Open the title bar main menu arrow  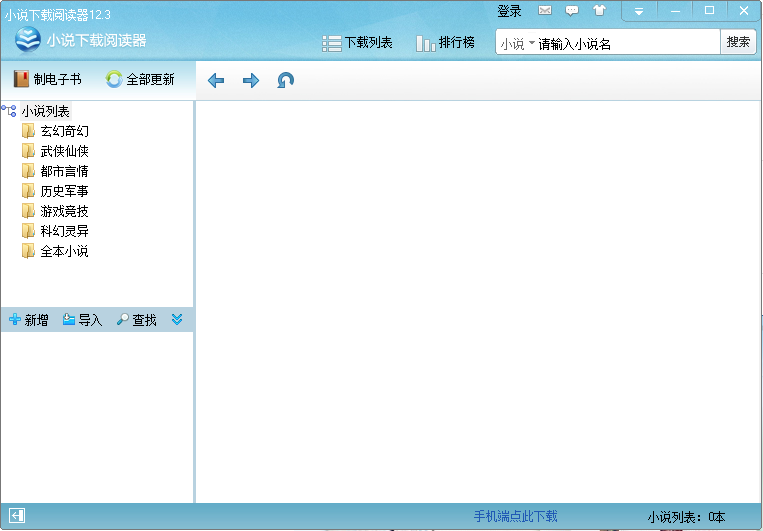click(639, 11)
